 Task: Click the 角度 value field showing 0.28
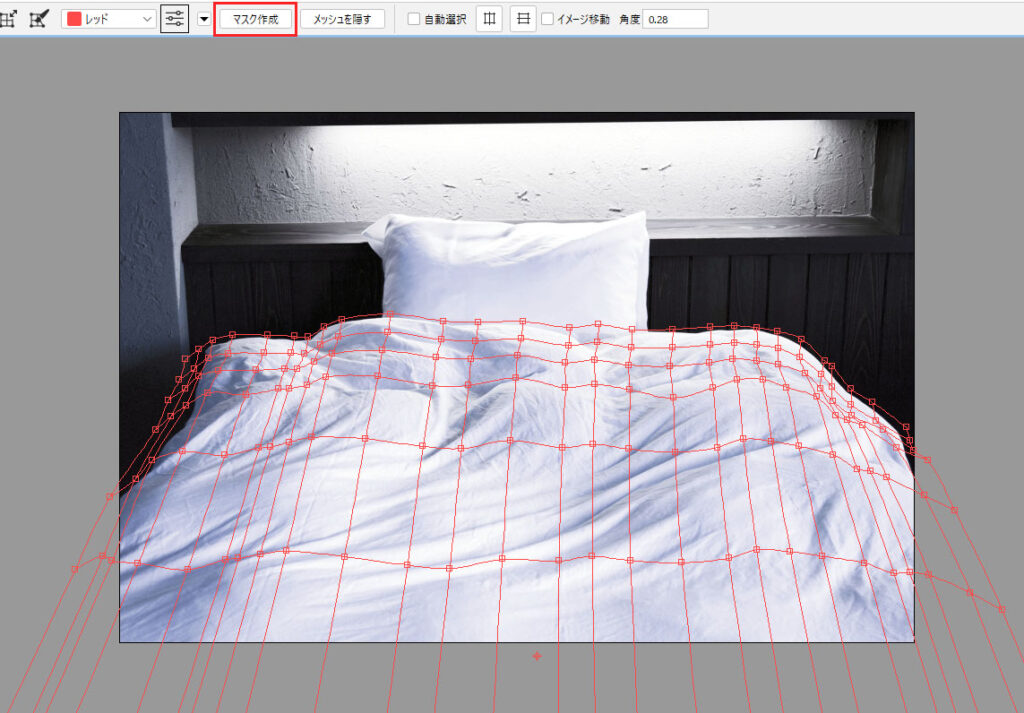click(675, 20)
